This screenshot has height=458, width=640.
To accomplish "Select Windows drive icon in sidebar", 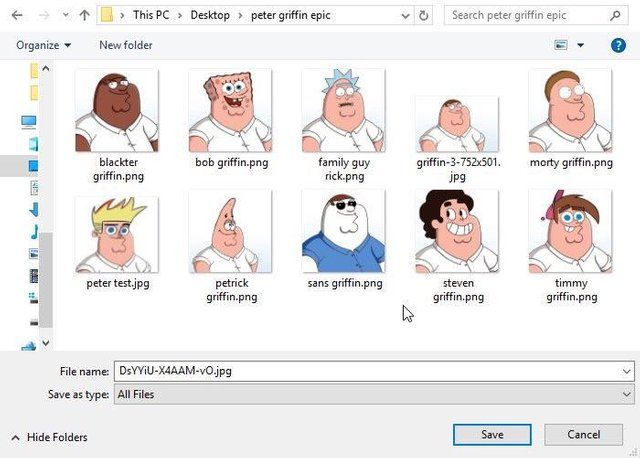I will [33, 298].
